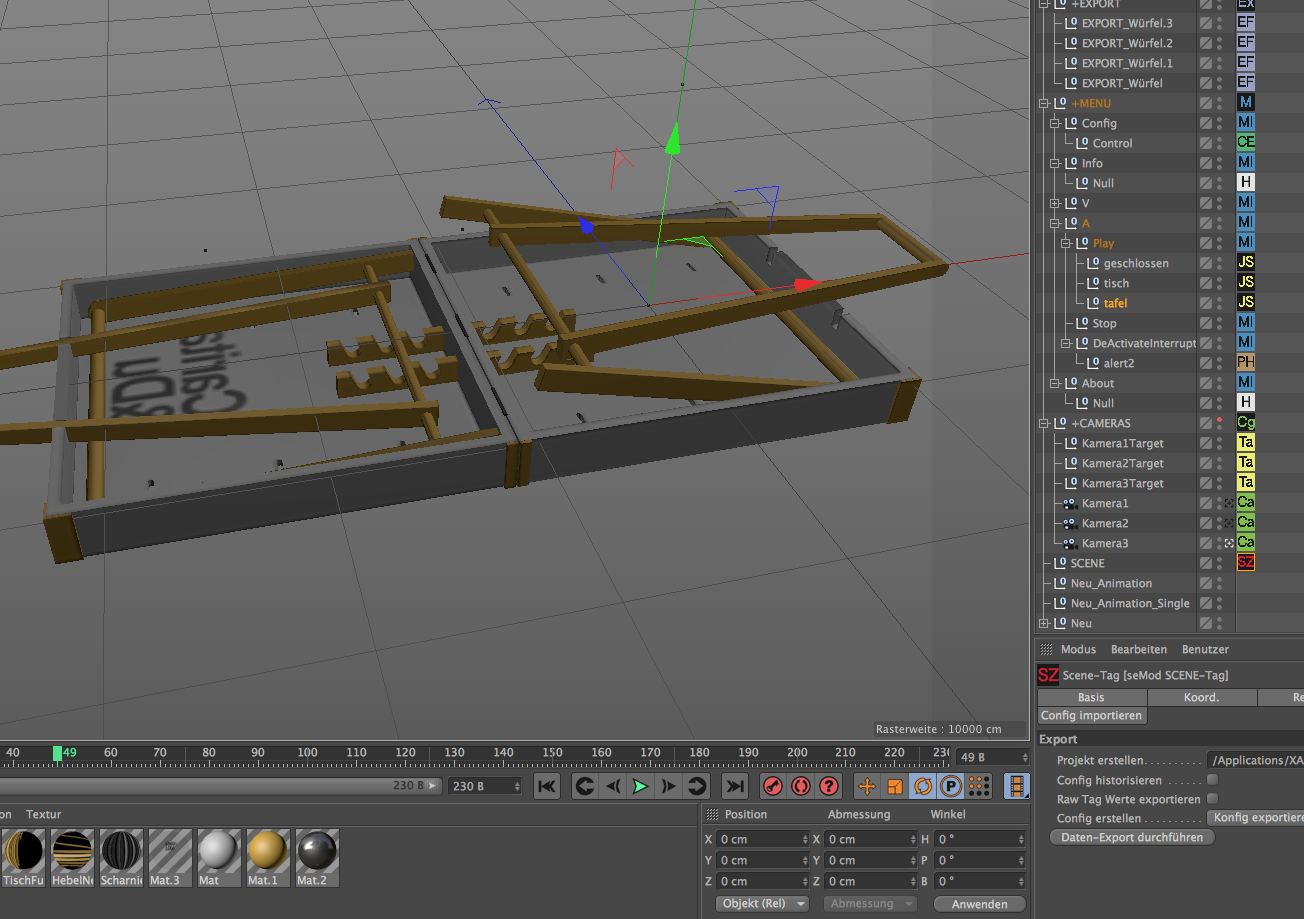Click the Daten-Export durchführen button

[1132, 837]
